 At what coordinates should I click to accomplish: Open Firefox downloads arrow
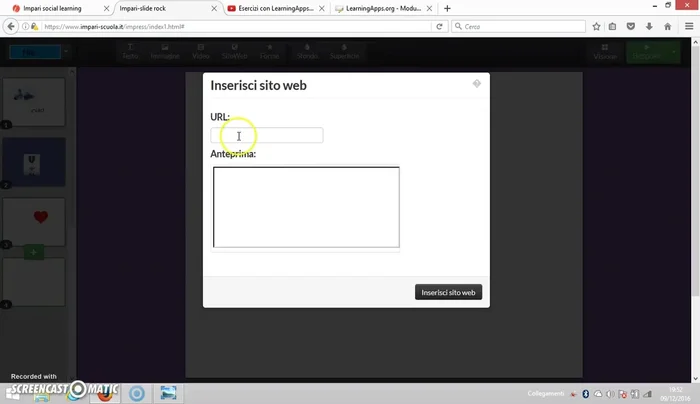click(649, 27)
